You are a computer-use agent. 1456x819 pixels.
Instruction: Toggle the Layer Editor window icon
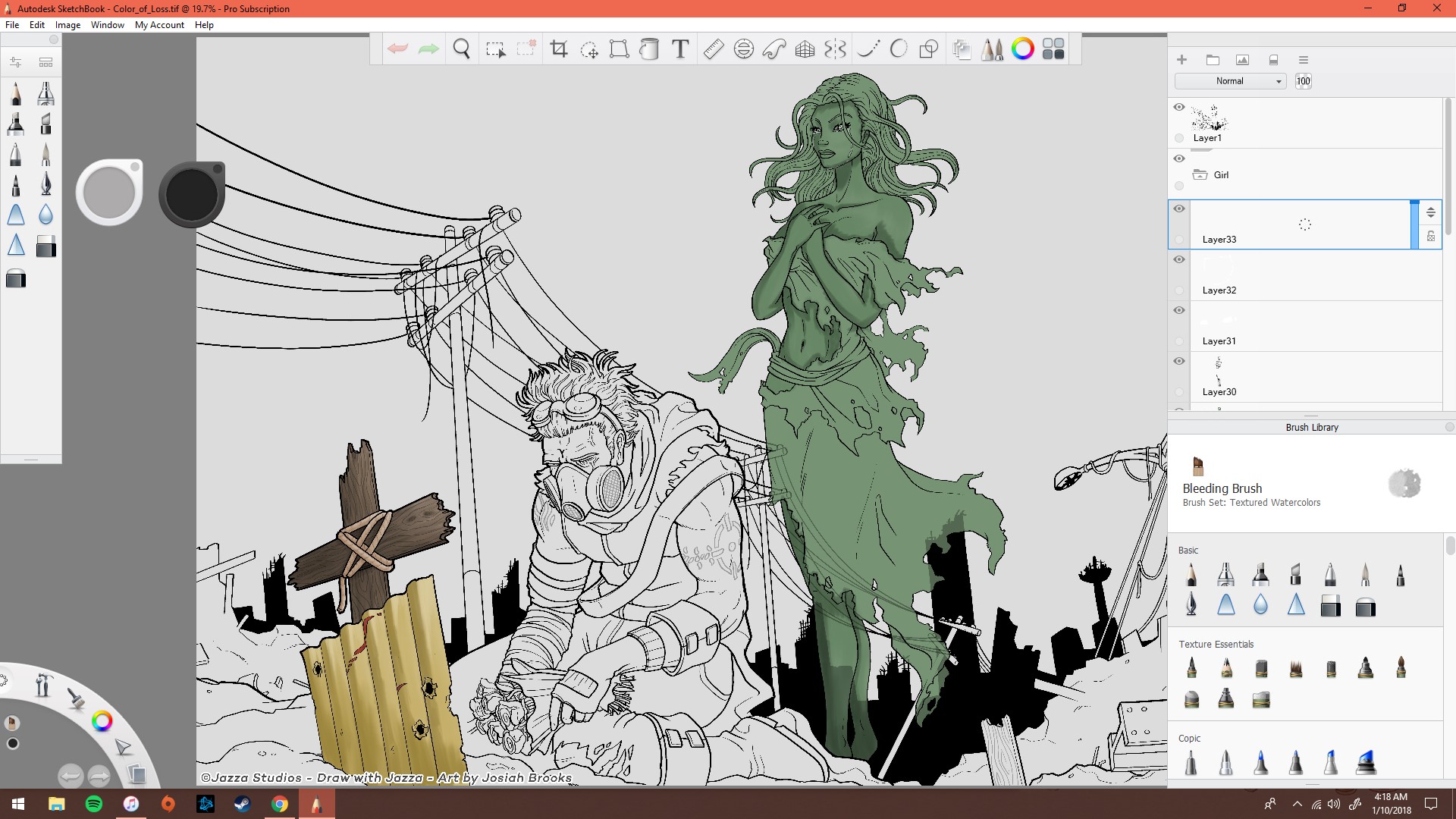point(962,49)
